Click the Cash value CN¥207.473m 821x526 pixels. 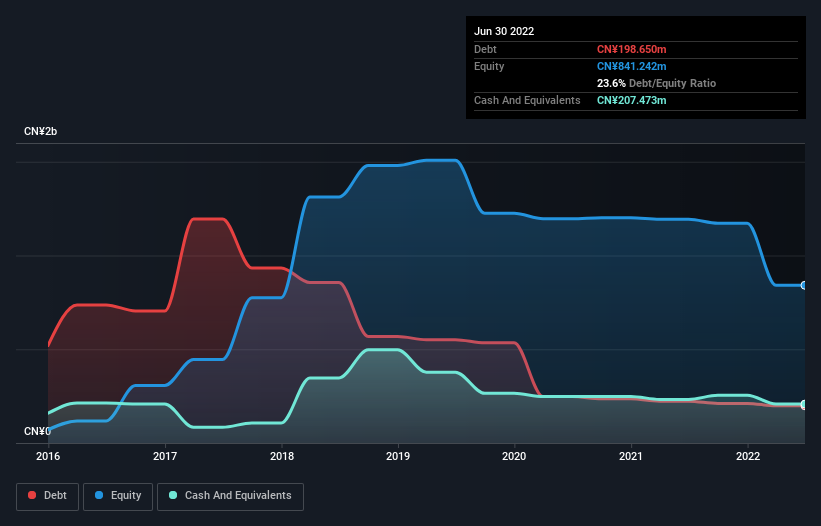[631, 100]
